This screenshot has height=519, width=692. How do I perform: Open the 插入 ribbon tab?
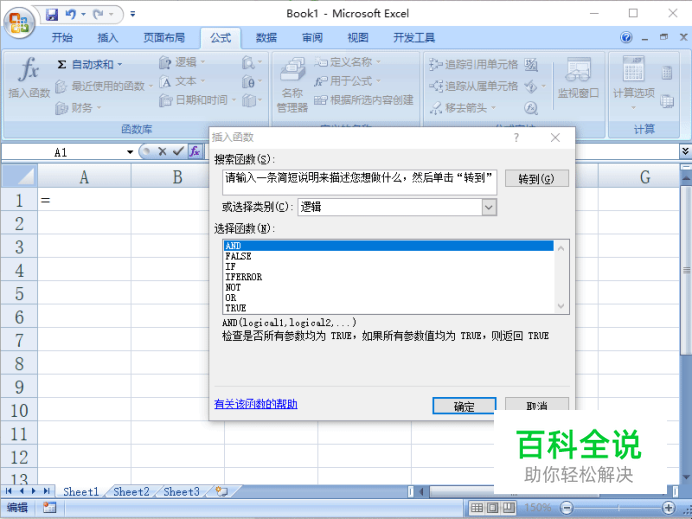click(x=108, y=38)
